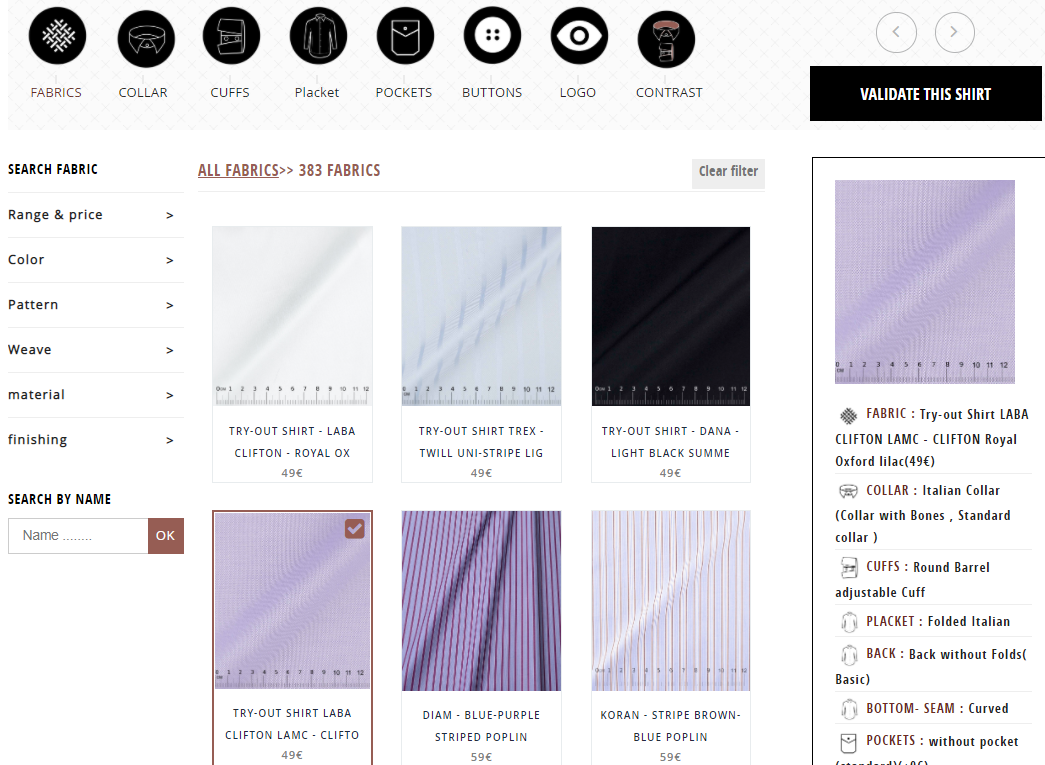The height and width of the screenshot is (765, 1045).
Task: Select the Diam Blue-Purple Striped Poplin swatch
Action: coord(481,600)
